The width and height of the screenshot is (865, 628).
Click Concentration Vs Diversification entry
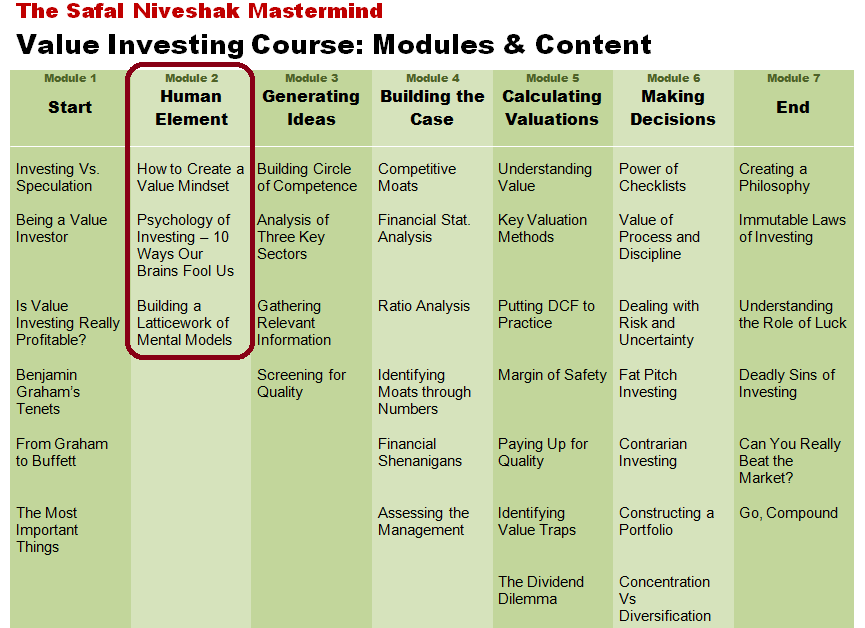click(x=665, y=599)
